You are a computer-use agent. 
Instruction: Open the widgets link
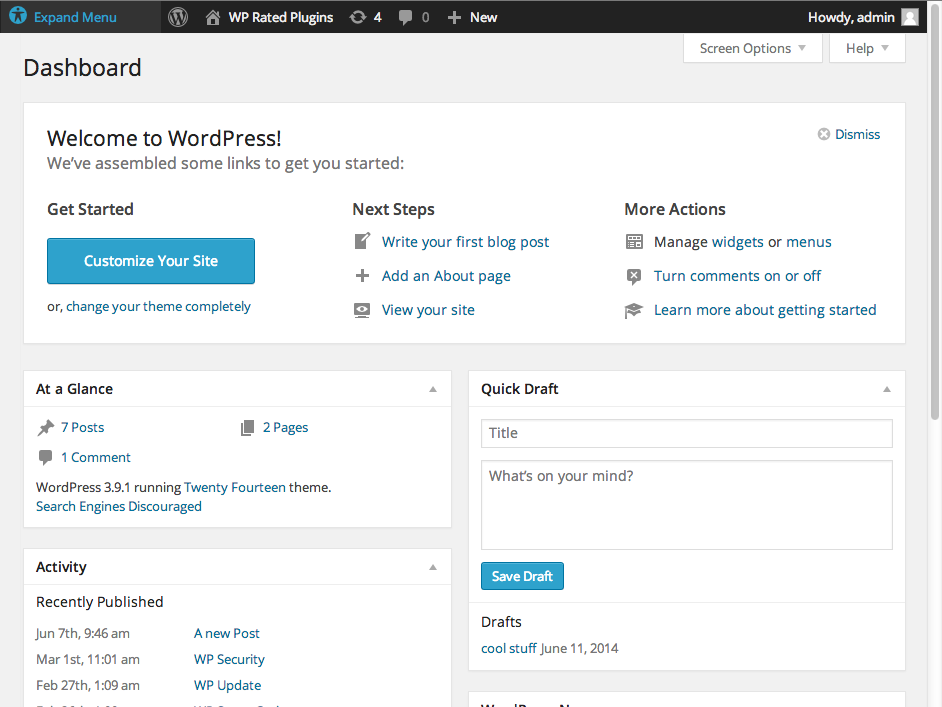[x=738, y=241]
